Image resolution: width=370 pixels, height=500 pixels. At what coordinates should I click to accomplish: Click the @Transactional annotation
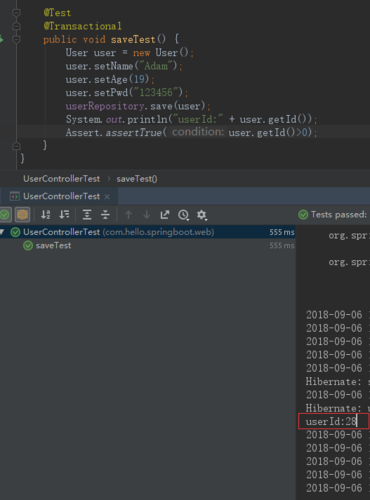[x=82, y=26]
